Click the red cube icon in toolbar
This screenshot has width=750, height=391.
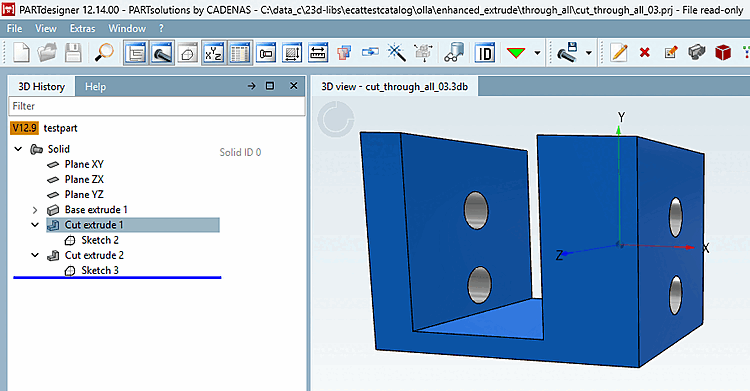723,53
